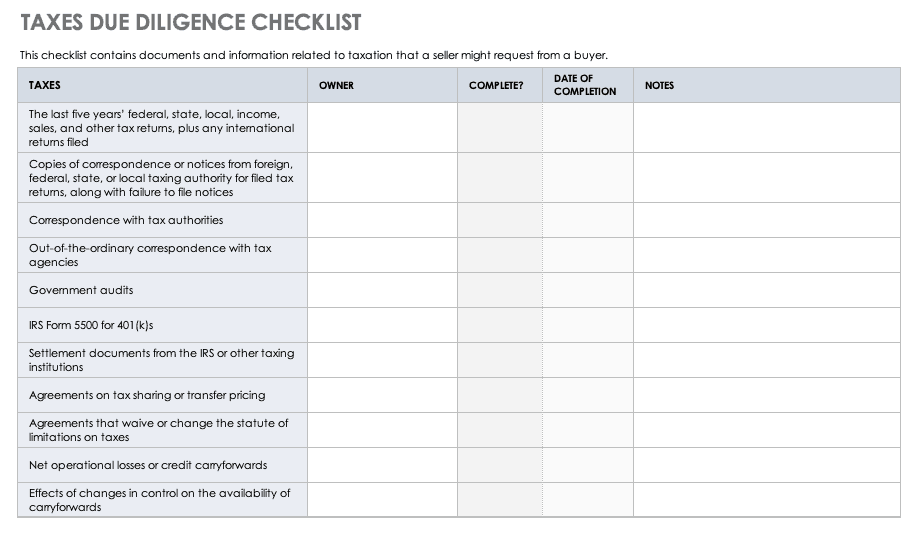
Task: Click the Notes cell for IRS Form 5500 row
Action: coord(766,325)
